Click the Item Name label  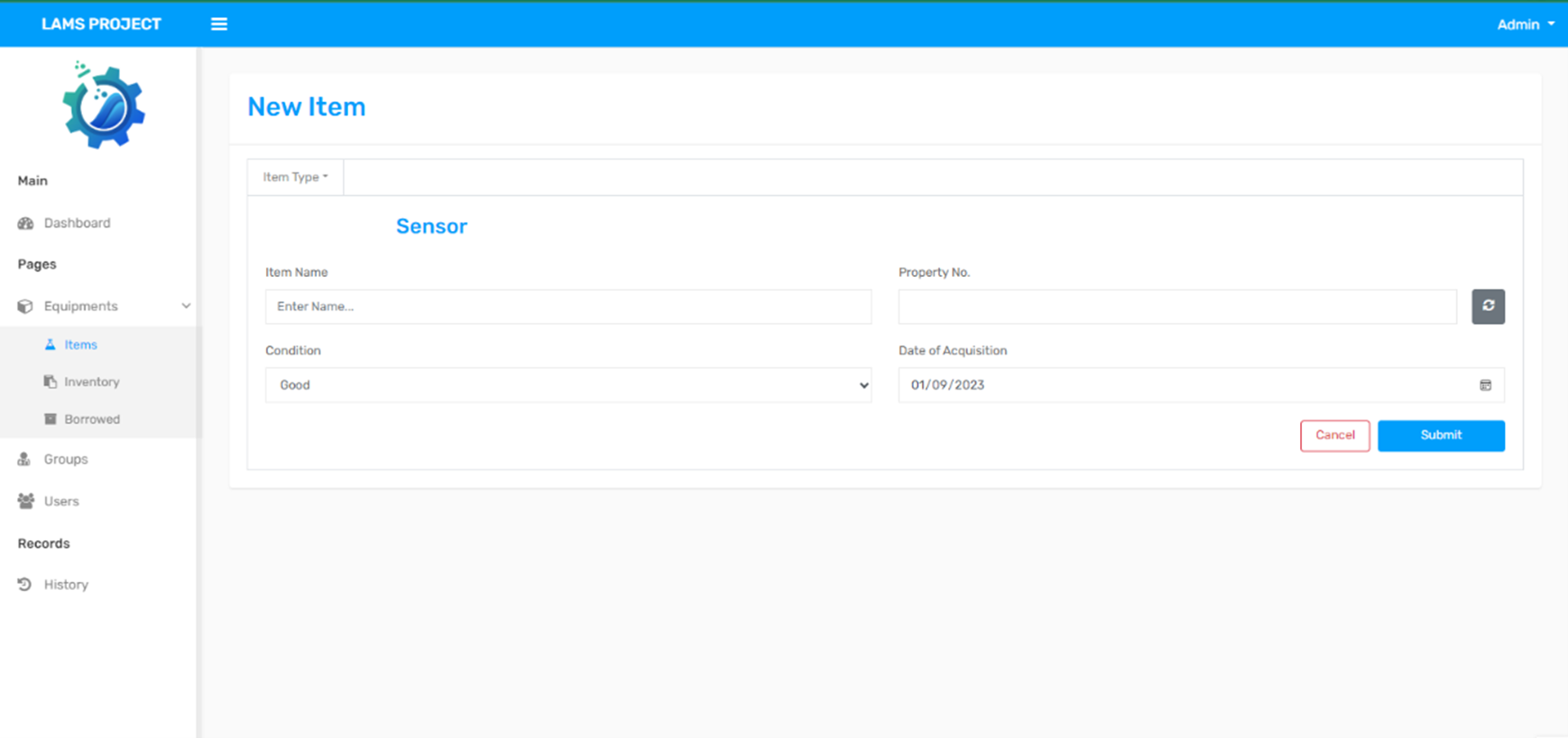coord(297,272)
